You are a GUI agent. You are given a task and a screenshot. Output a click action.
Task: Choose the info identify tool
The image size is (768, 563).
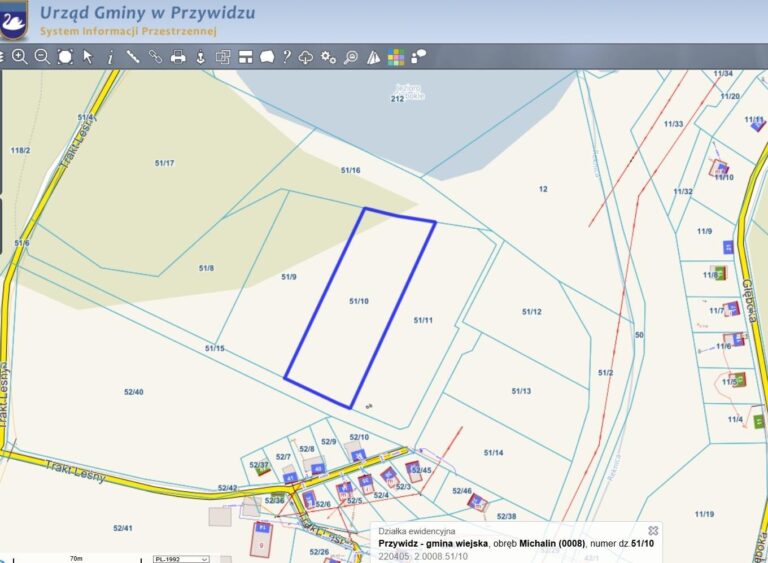pos(110,57)
